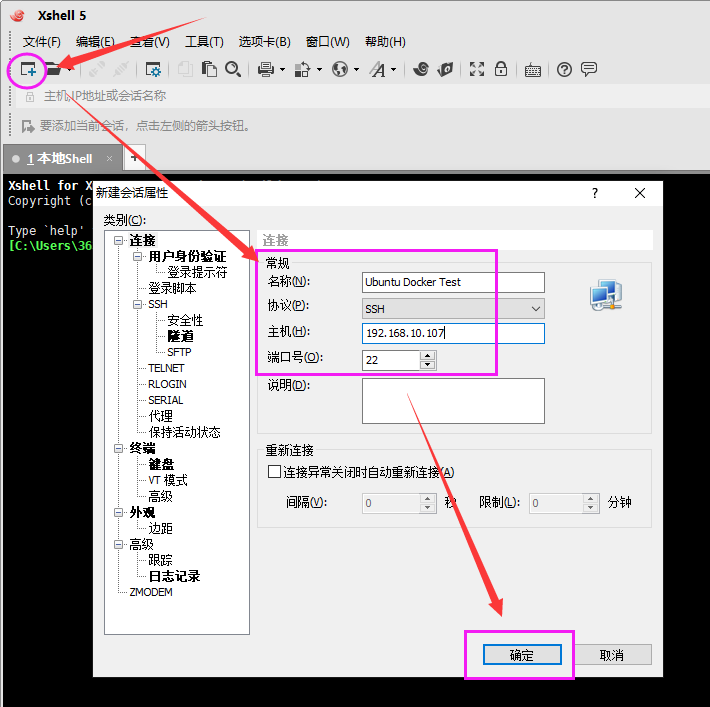Enable 连接异常关闭时自动重新连接 checkbox
Image resolution: width=710 pixels, height=707 pixels.
(274, 472)
